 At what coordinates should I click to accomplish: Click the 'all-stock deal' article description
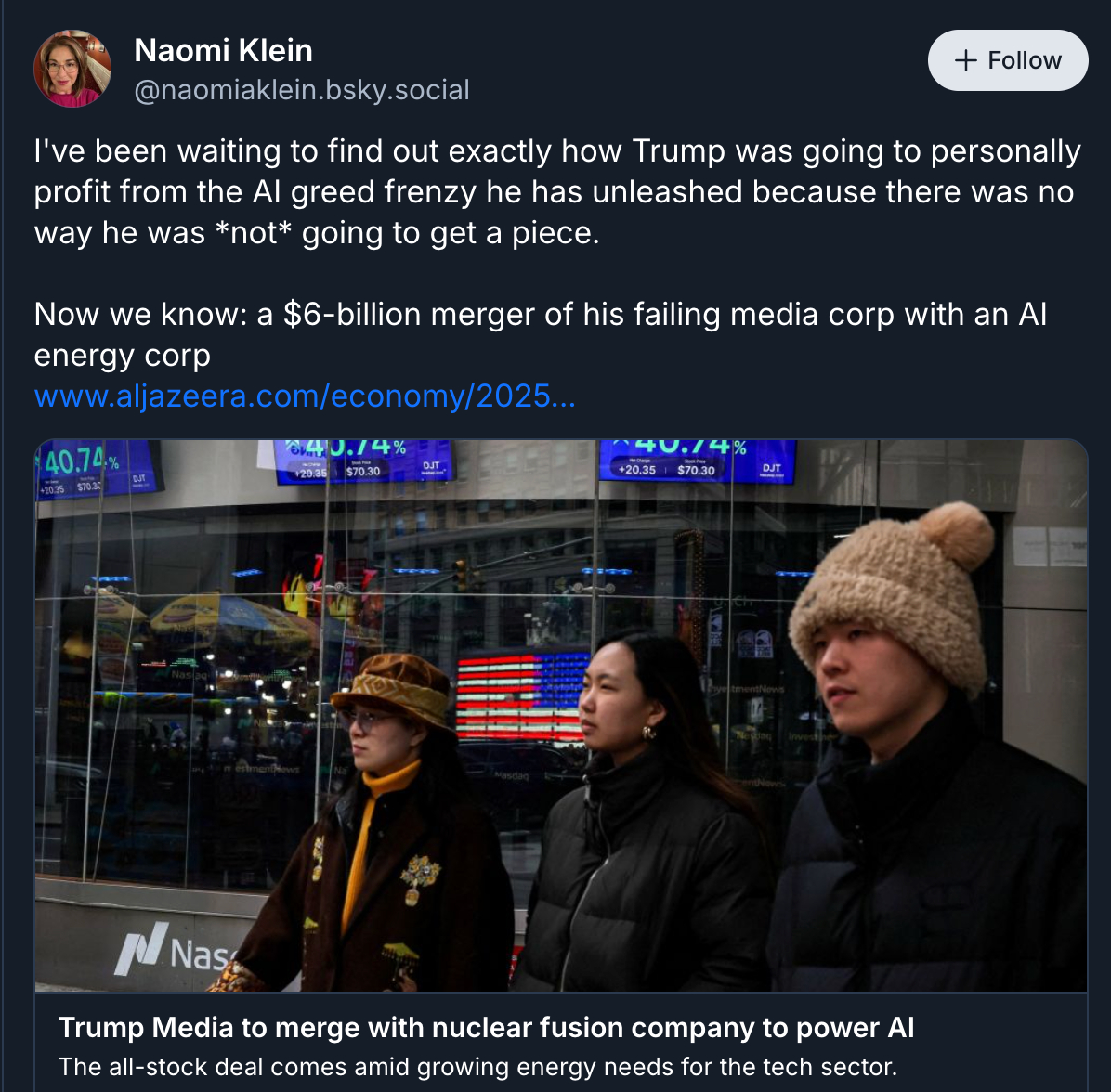(x=477, y=1067)
